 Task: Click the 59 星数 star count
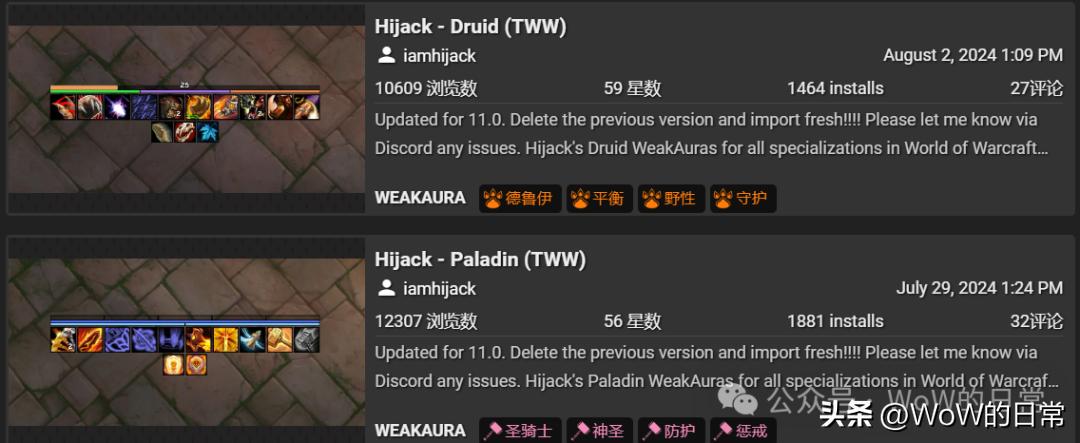(632, 88)
